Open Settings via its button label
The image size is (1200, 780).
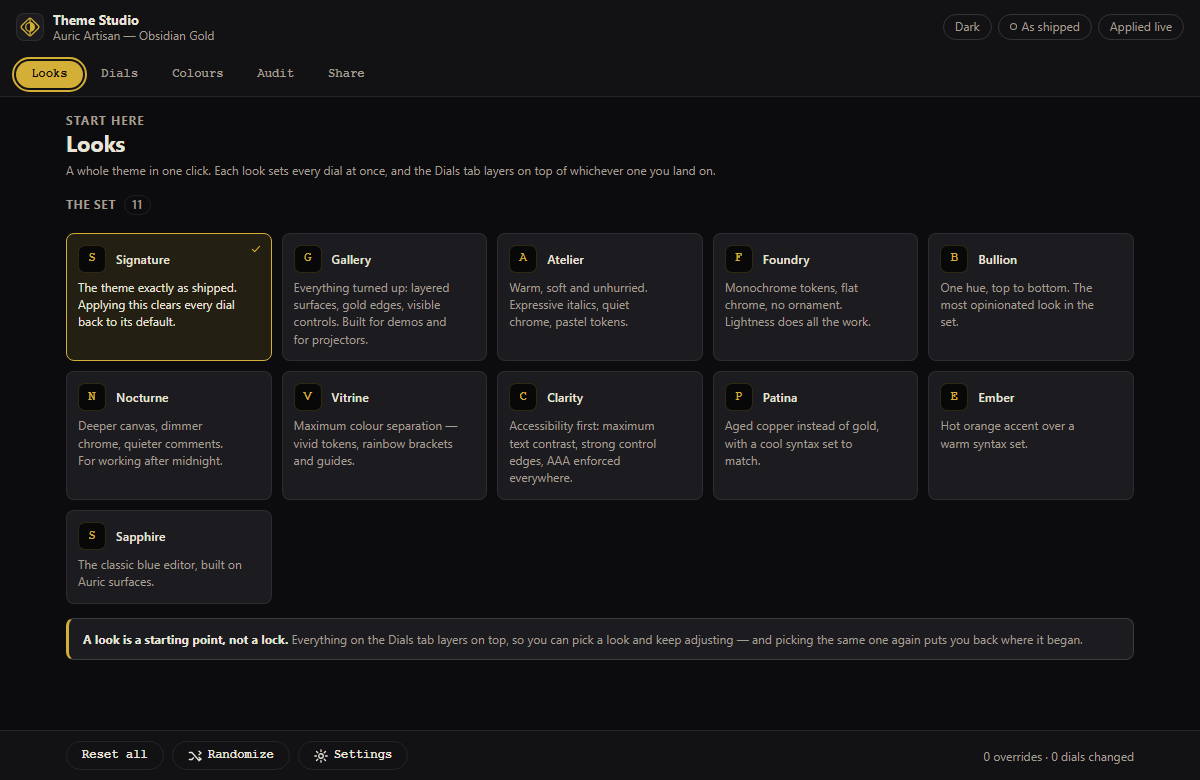click(x=363, y=755)
